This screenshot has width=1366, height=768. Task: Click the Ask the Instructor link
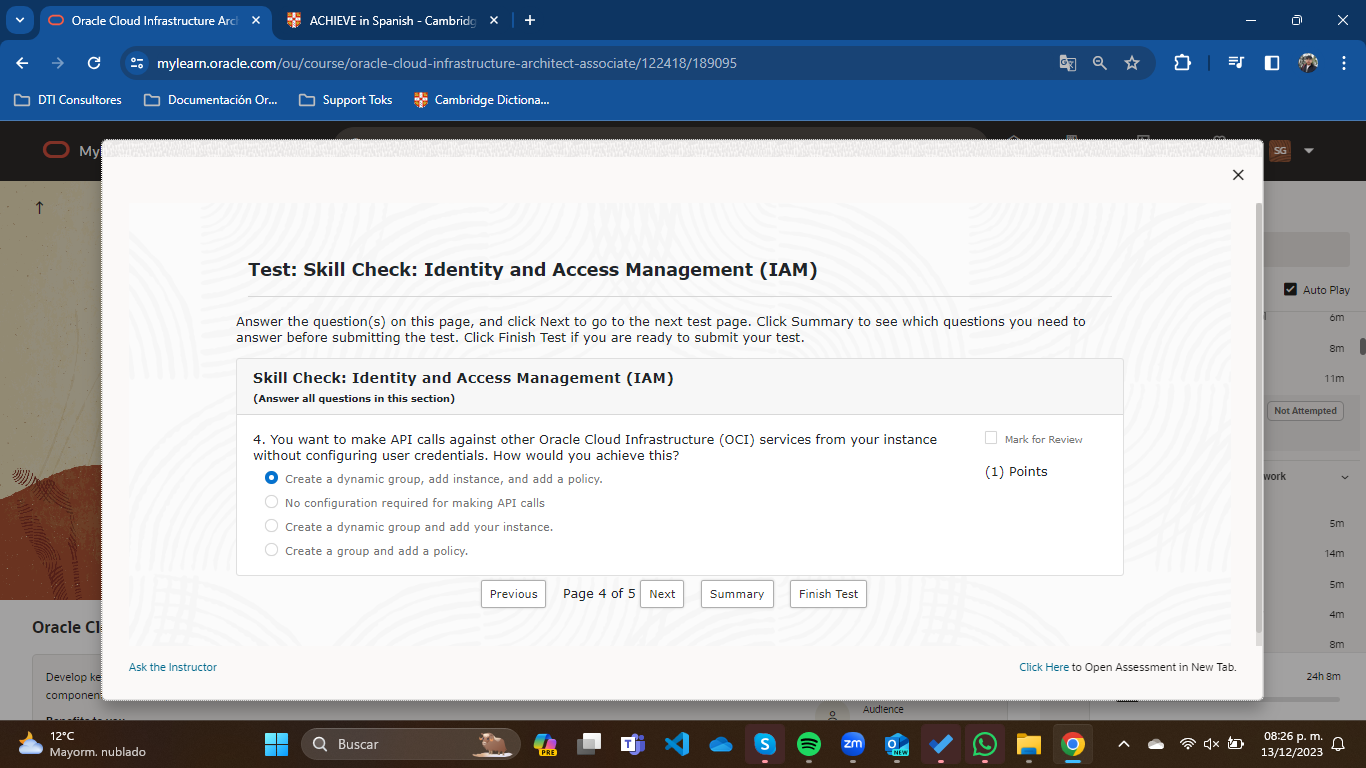(173, 667)
